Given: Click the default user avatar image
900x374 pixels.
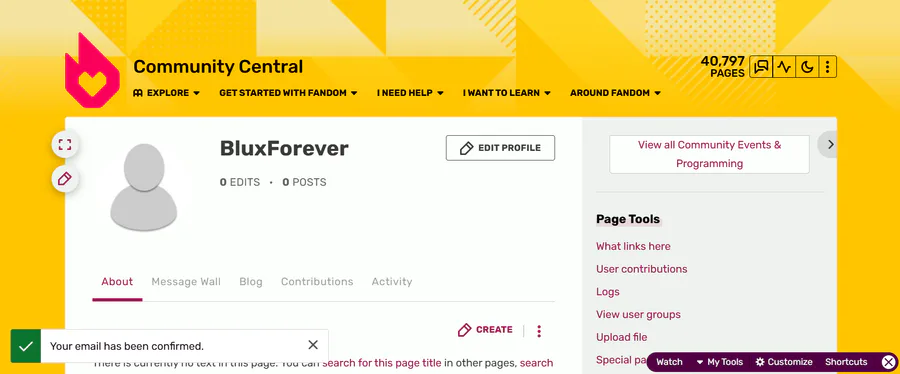Looking at the screenshot, I should (x=143, y=188).
